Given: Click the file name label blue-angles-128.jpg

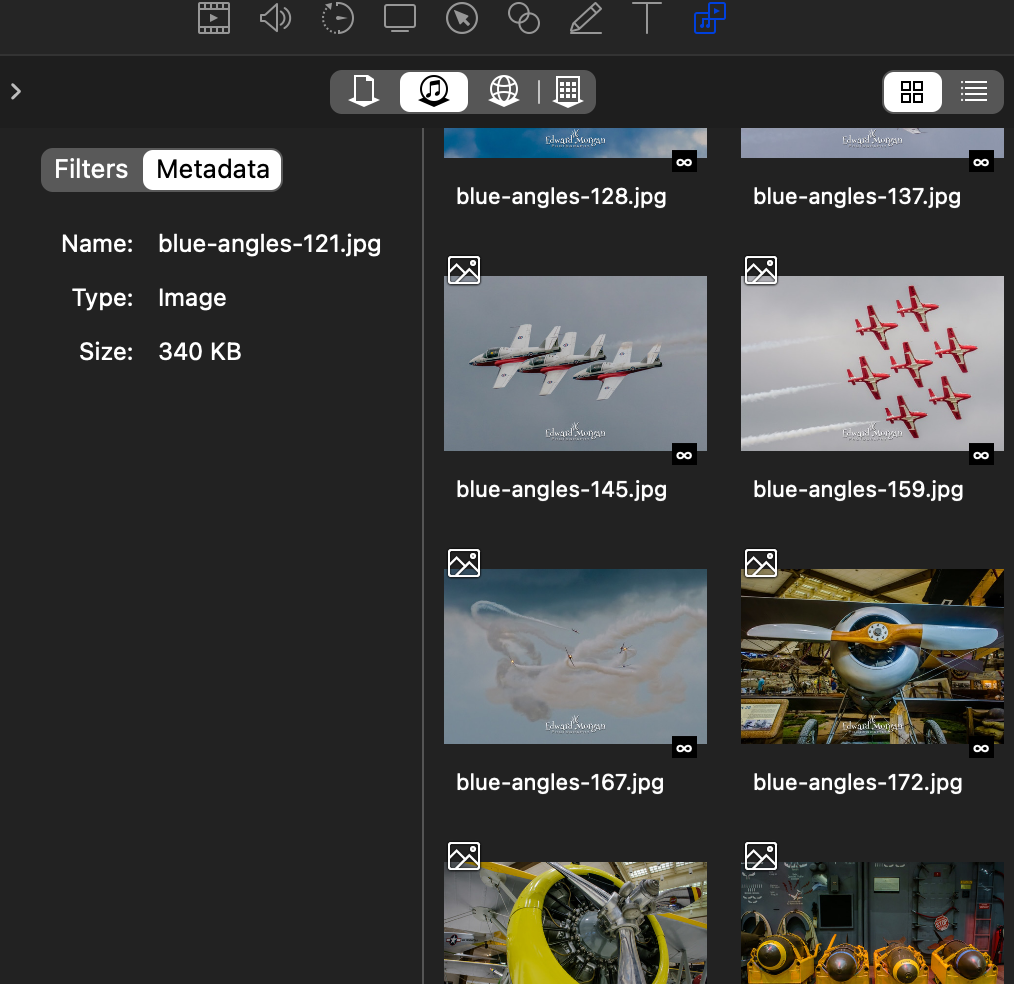Looking at the screenshot, I should [x=561, y=197].
